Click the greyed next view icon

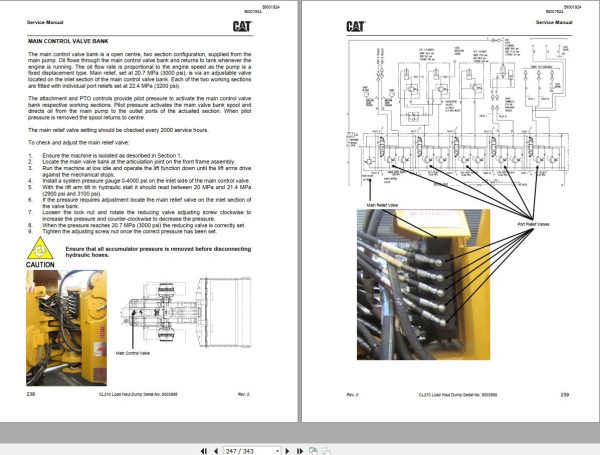326,451
